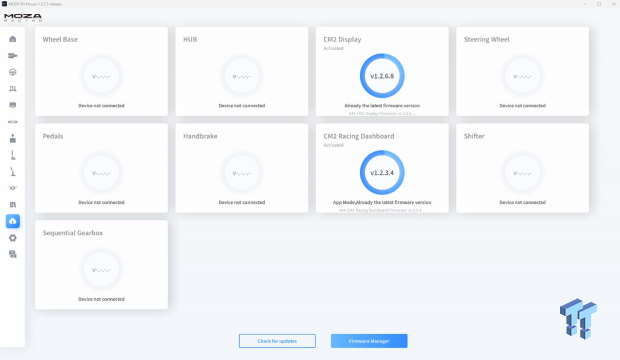This screenshot has width=620, height=360.
Task: Select small bracketed-circle sidebar icon
Action: coord(13,188)
